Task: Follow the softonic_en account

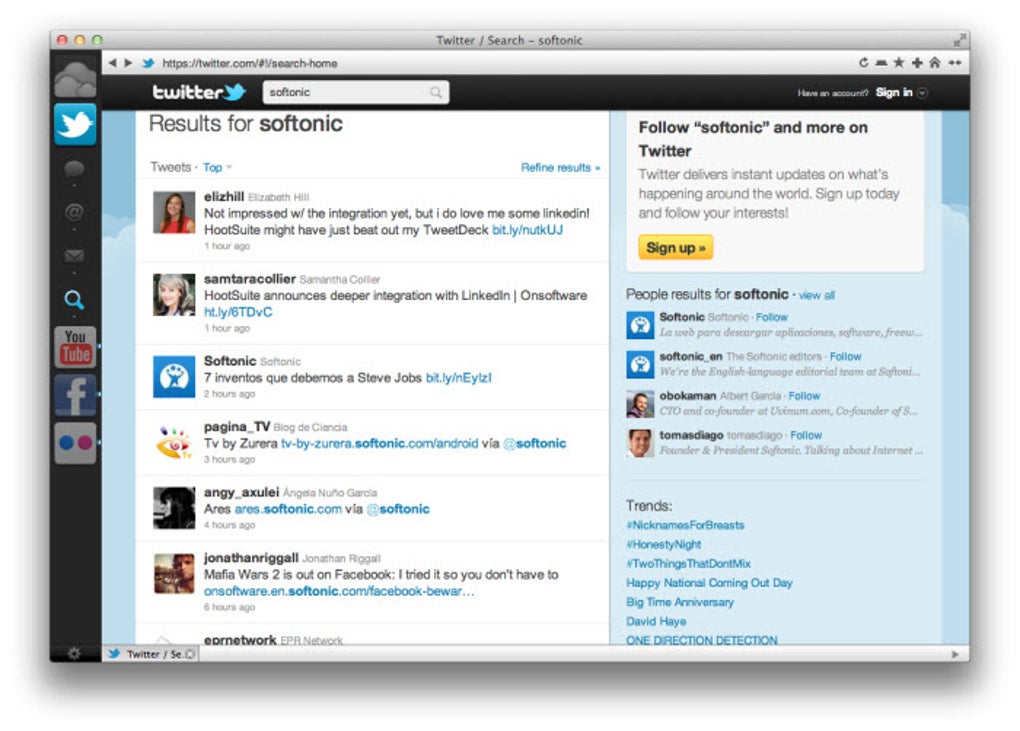Action: 845,356
